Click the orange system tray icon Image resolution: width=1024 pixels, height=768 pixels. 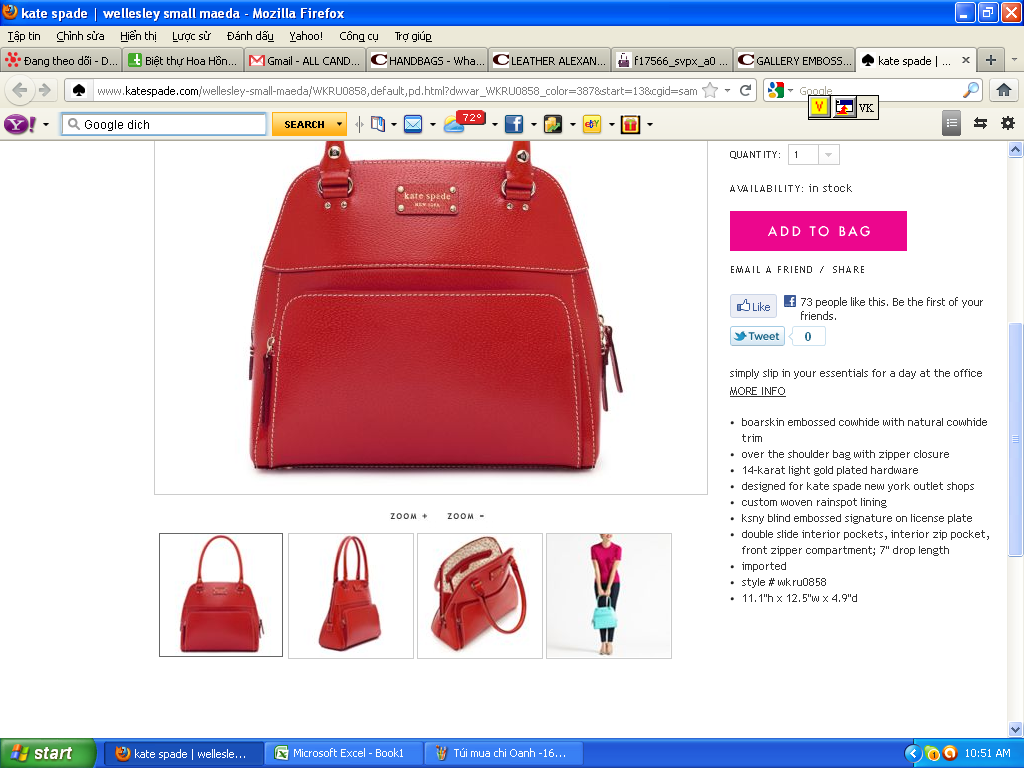click(x=950, y=753)
